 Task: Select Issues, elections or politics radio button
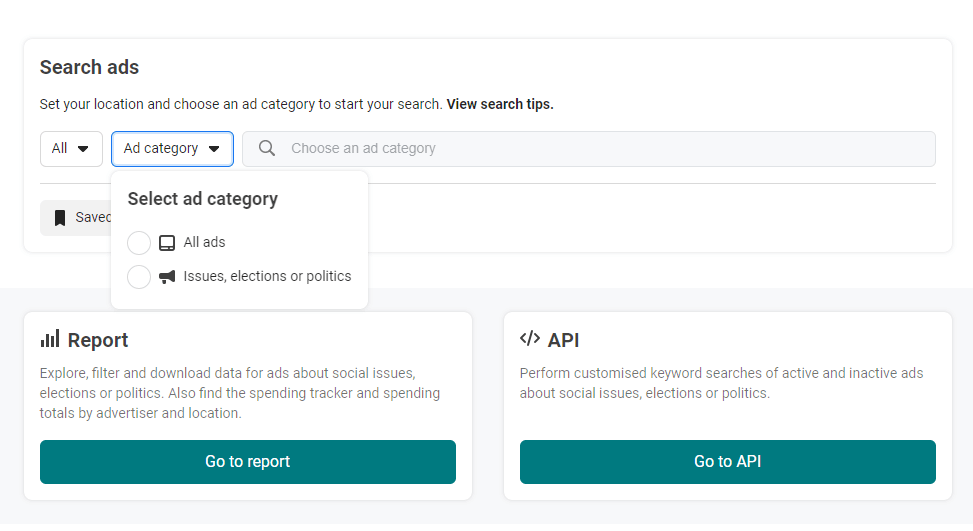coord(139,277)
